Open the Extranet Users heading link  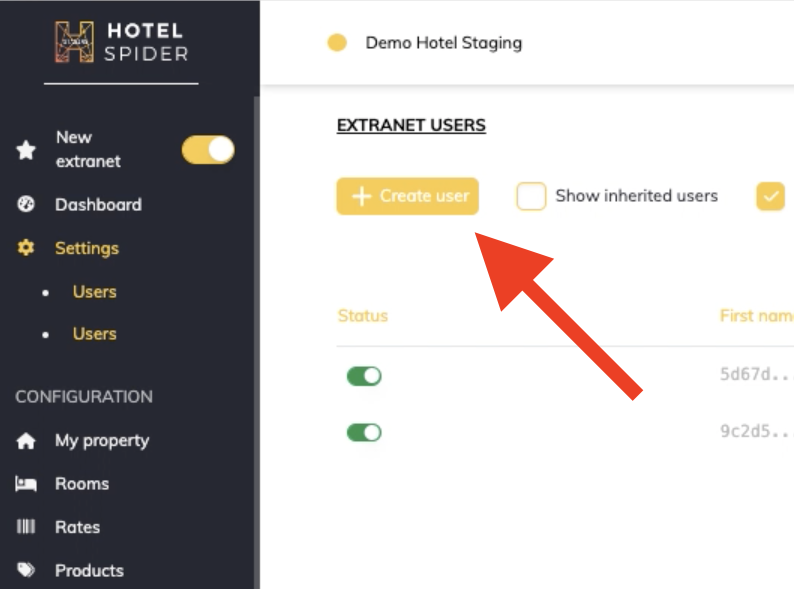coord(411,125)
